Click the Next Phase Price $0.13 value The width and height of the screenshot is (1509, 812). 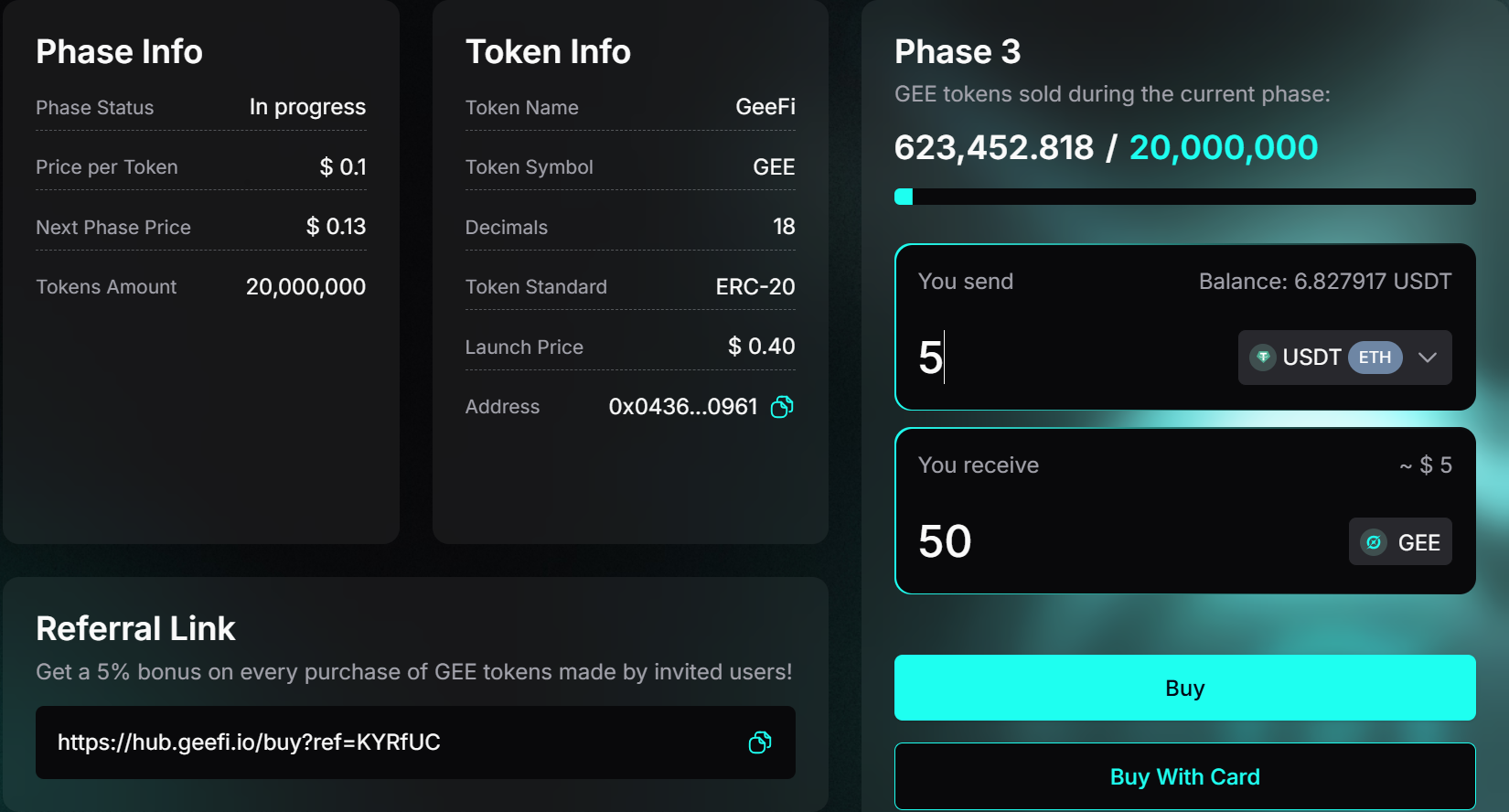(x=336, y=227)
